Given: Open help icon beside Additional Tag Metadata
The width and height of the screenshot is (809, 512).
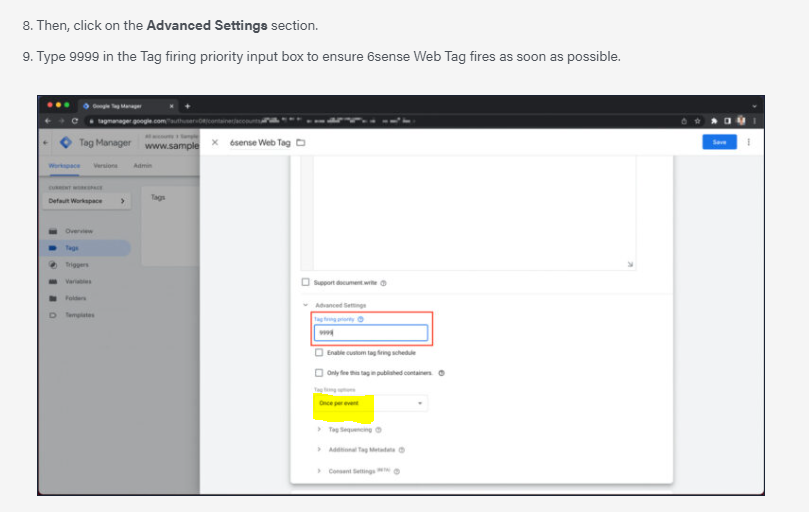Looking at the screenshot, I should coord(402,450).
